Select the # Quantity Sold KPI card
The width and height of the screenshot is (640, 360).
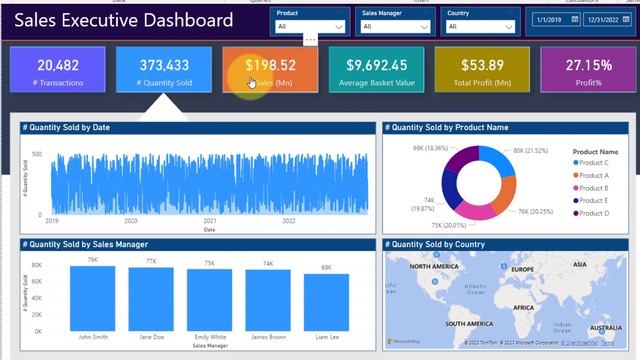164,69
